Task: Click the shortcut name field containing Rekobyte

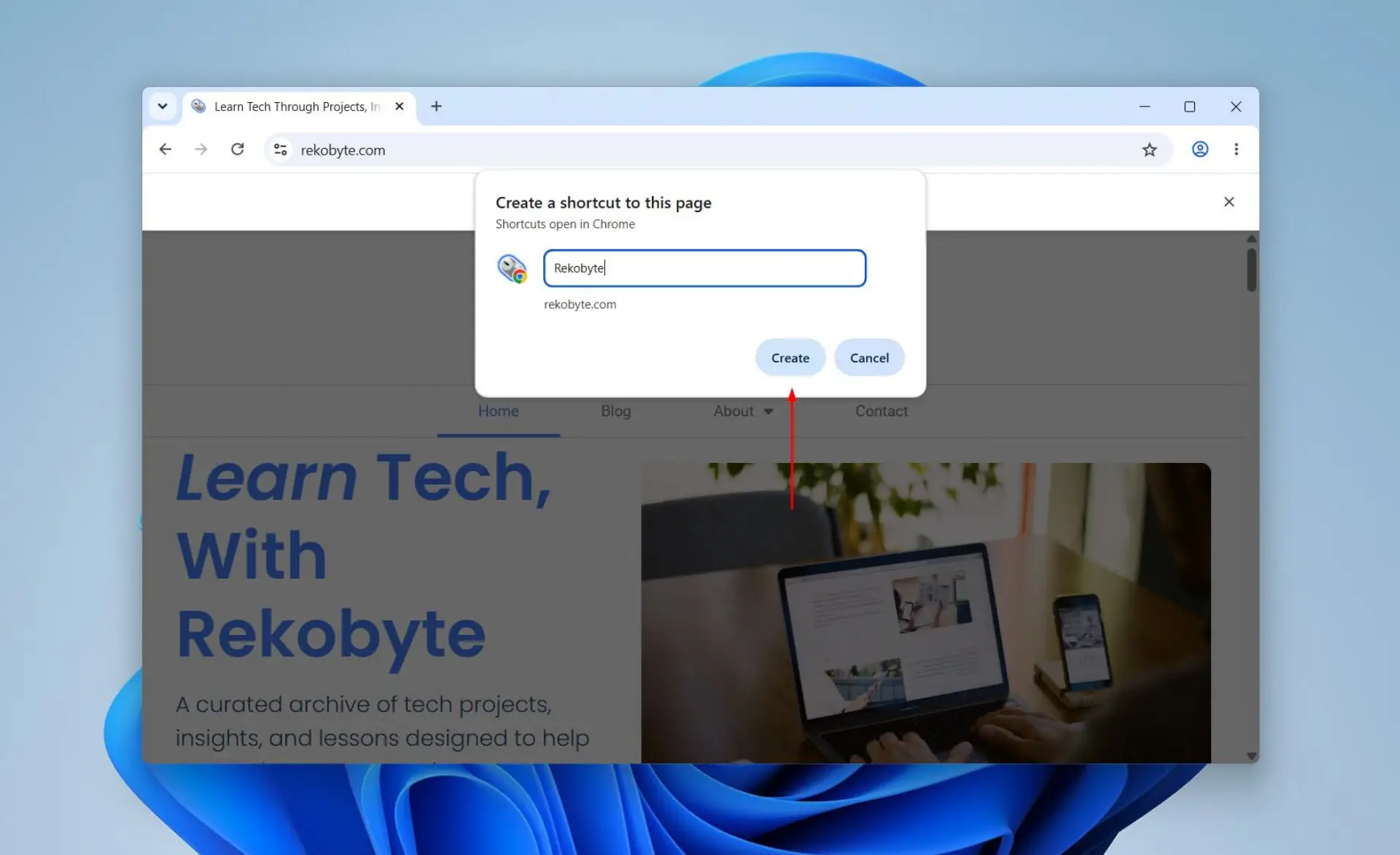Action: (704, 268)
